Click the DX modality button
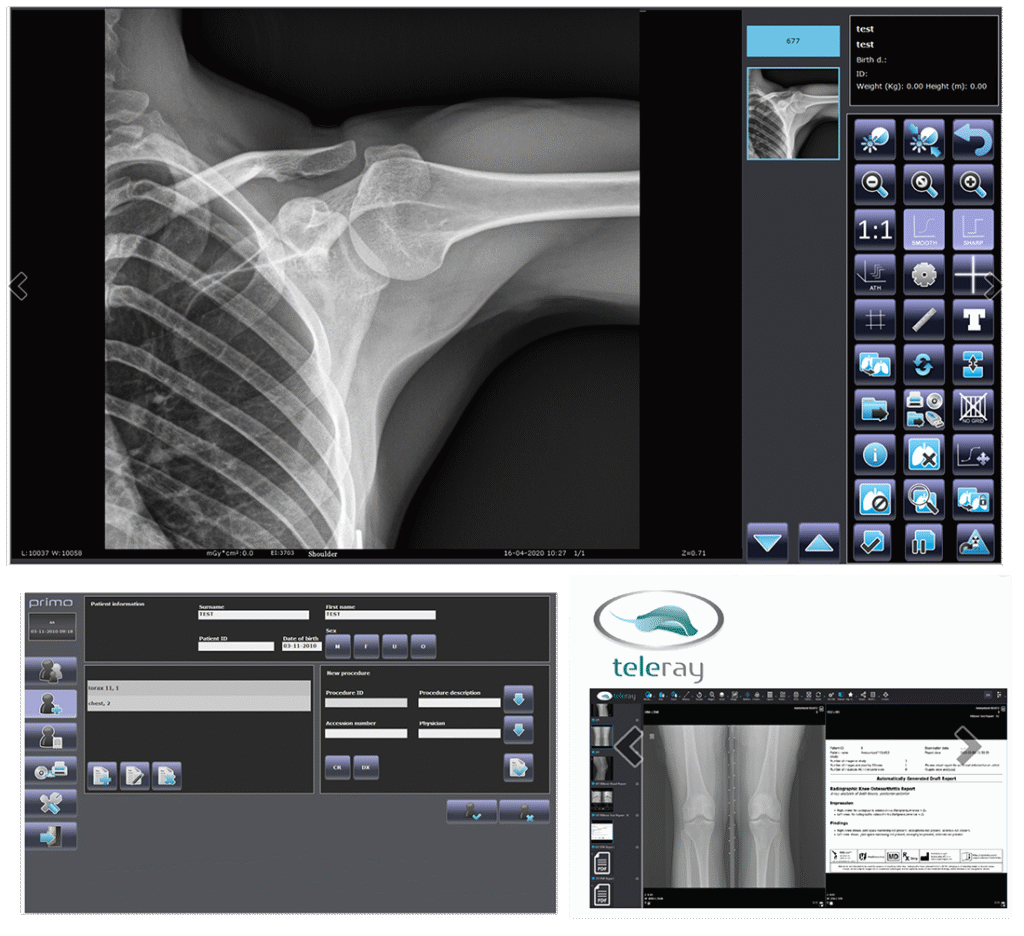This screenshot has width=1024, height=936. [x=366, y=768]
